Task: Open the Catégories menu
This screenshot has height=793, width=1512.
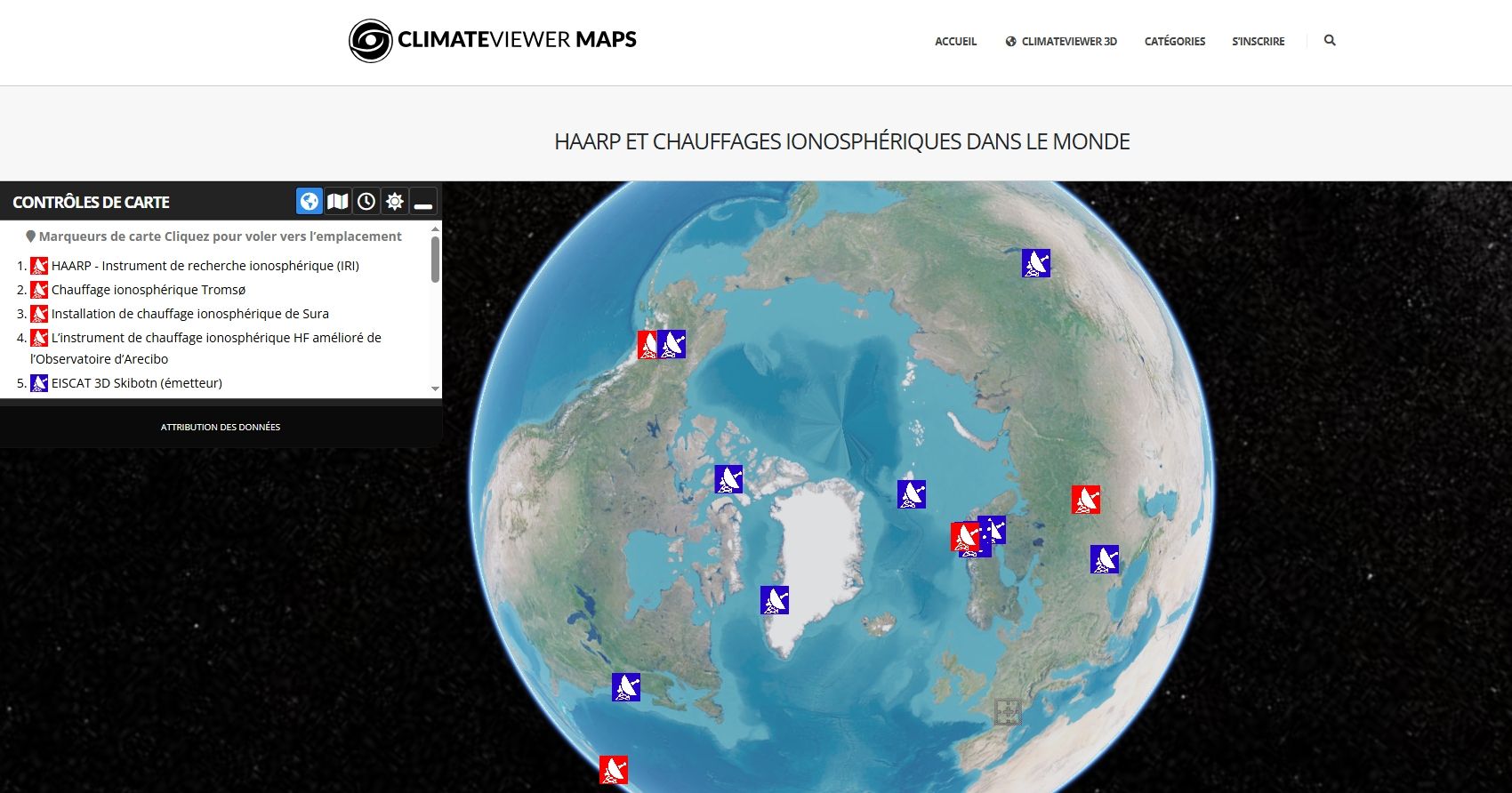Action: pos(1174,42)
